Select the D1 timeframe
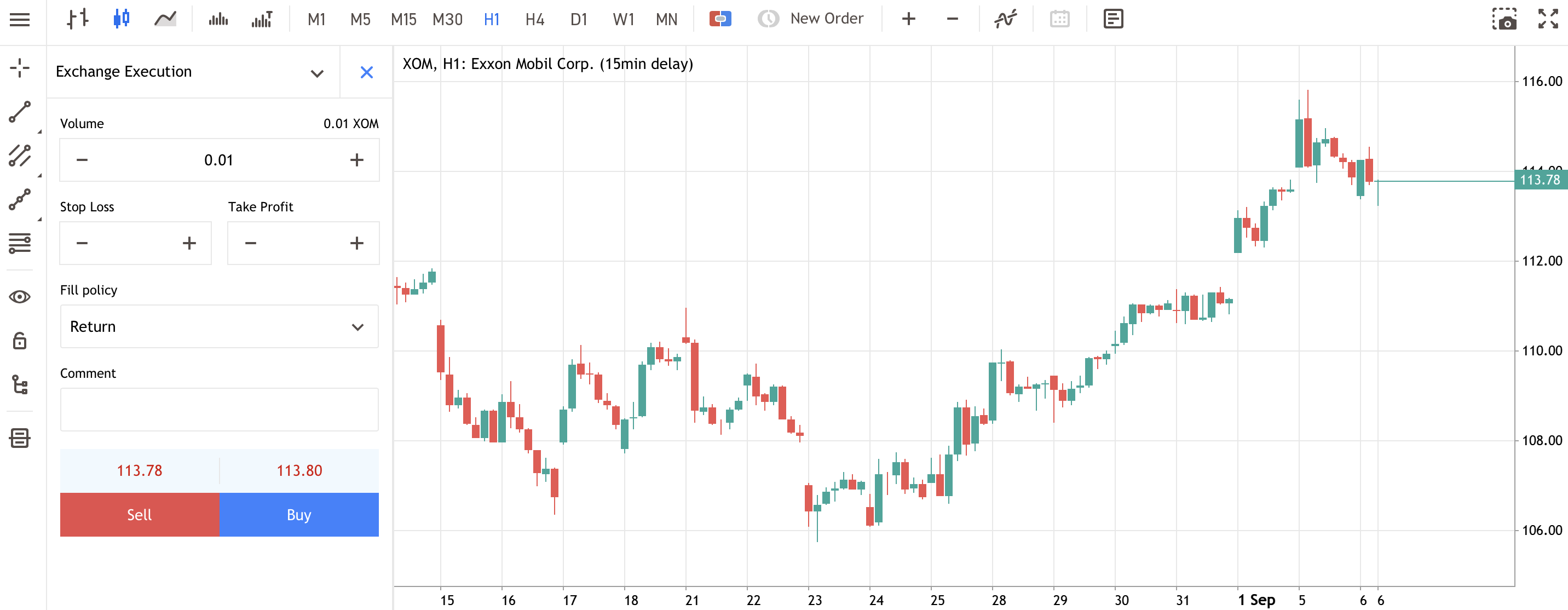The image size is (1568, 610). (578, 20)
